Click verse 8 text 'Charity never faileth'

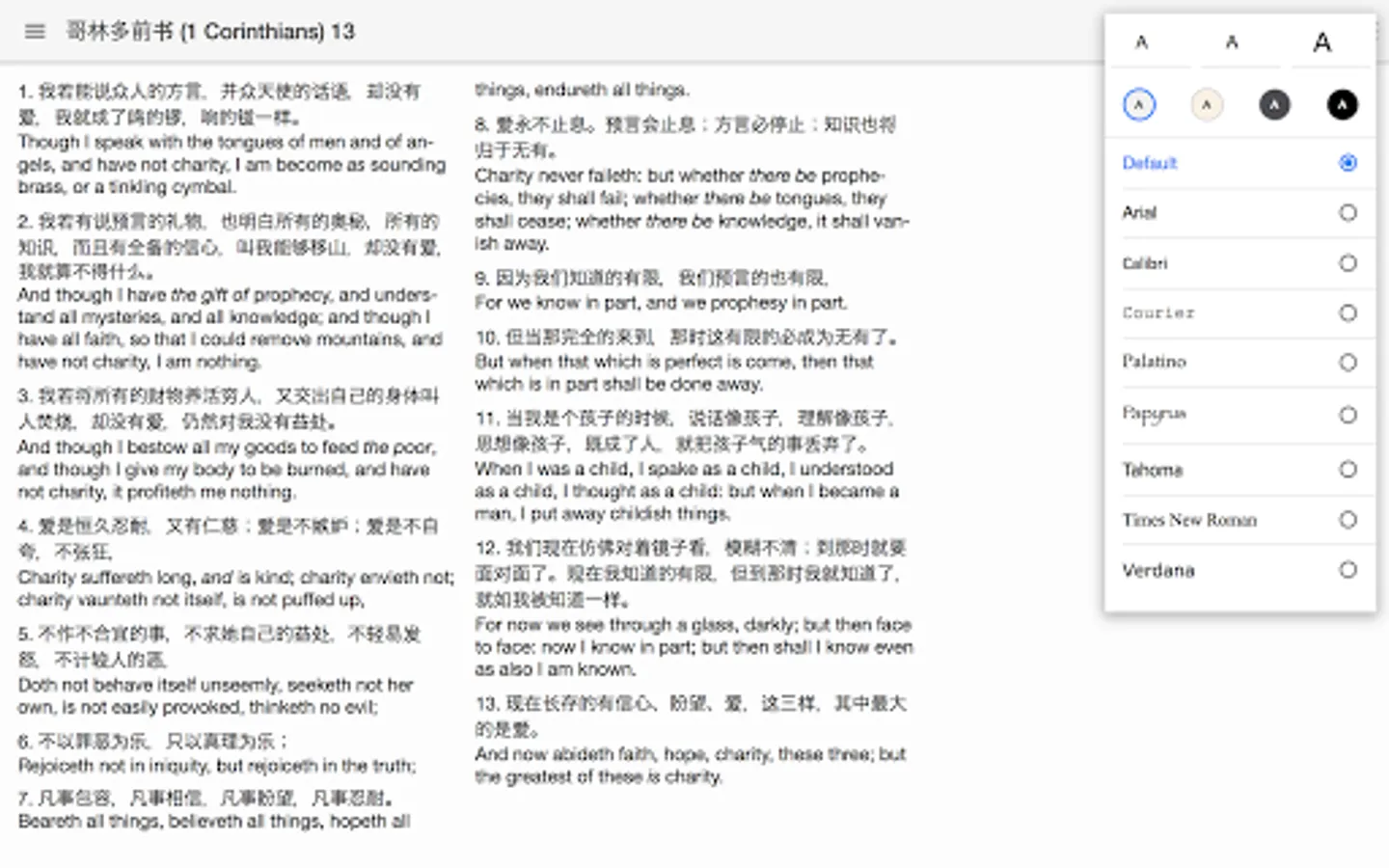[558, 176]
